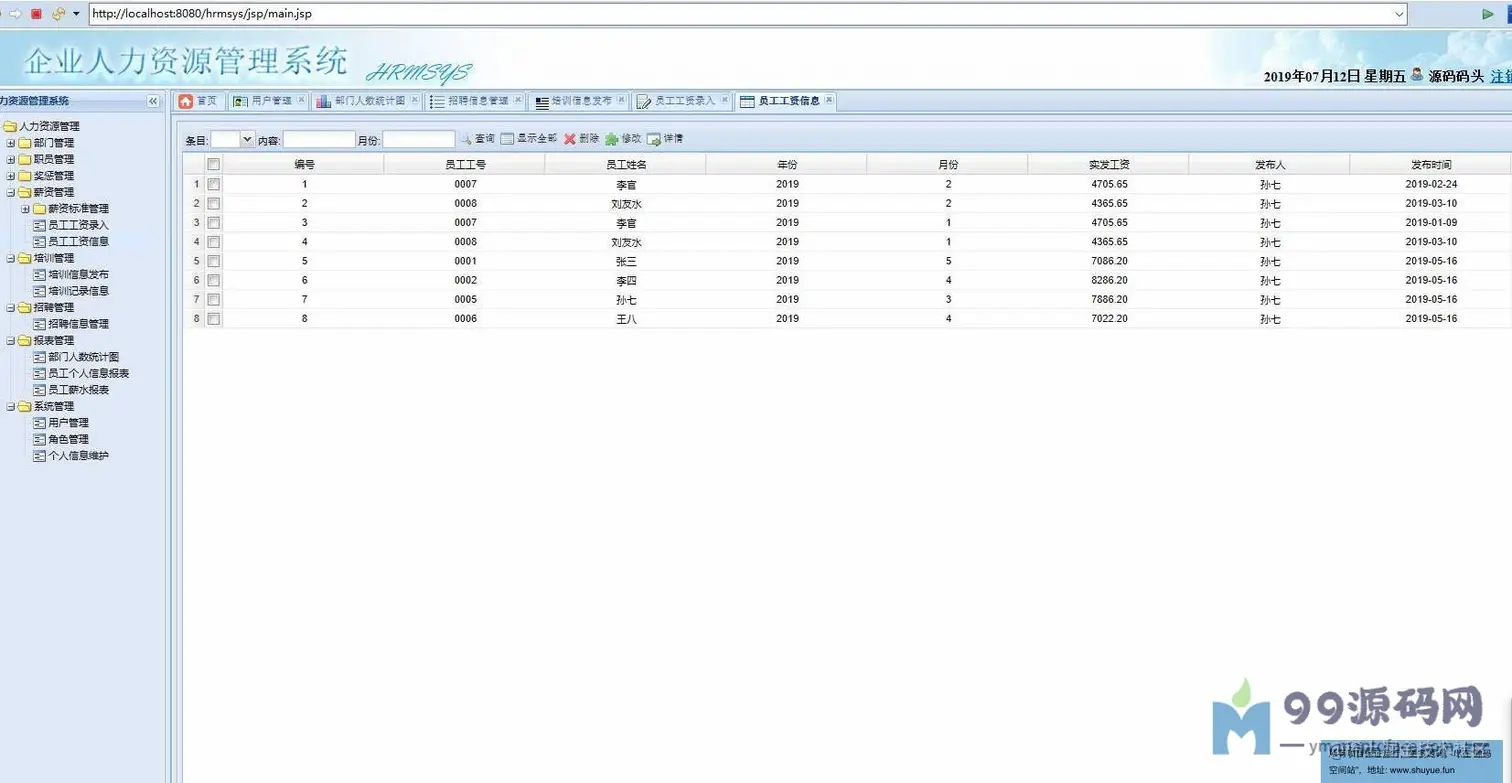Open 员工工资信息 in the sidebar tree
The height and width of the screenshot is (783, 1512).
(x=79, y=241)
